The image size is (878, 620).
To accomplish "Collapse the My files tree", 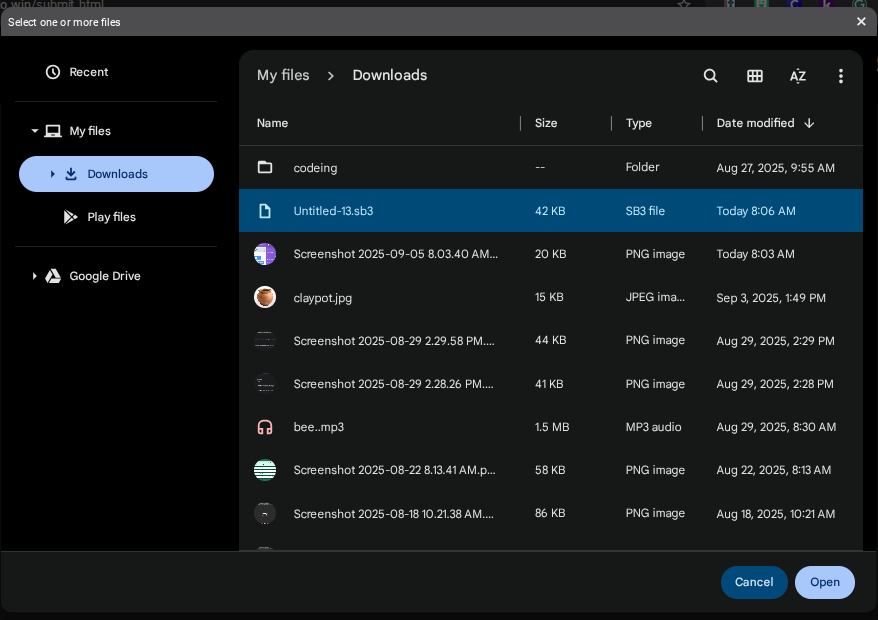I will 35,131.
